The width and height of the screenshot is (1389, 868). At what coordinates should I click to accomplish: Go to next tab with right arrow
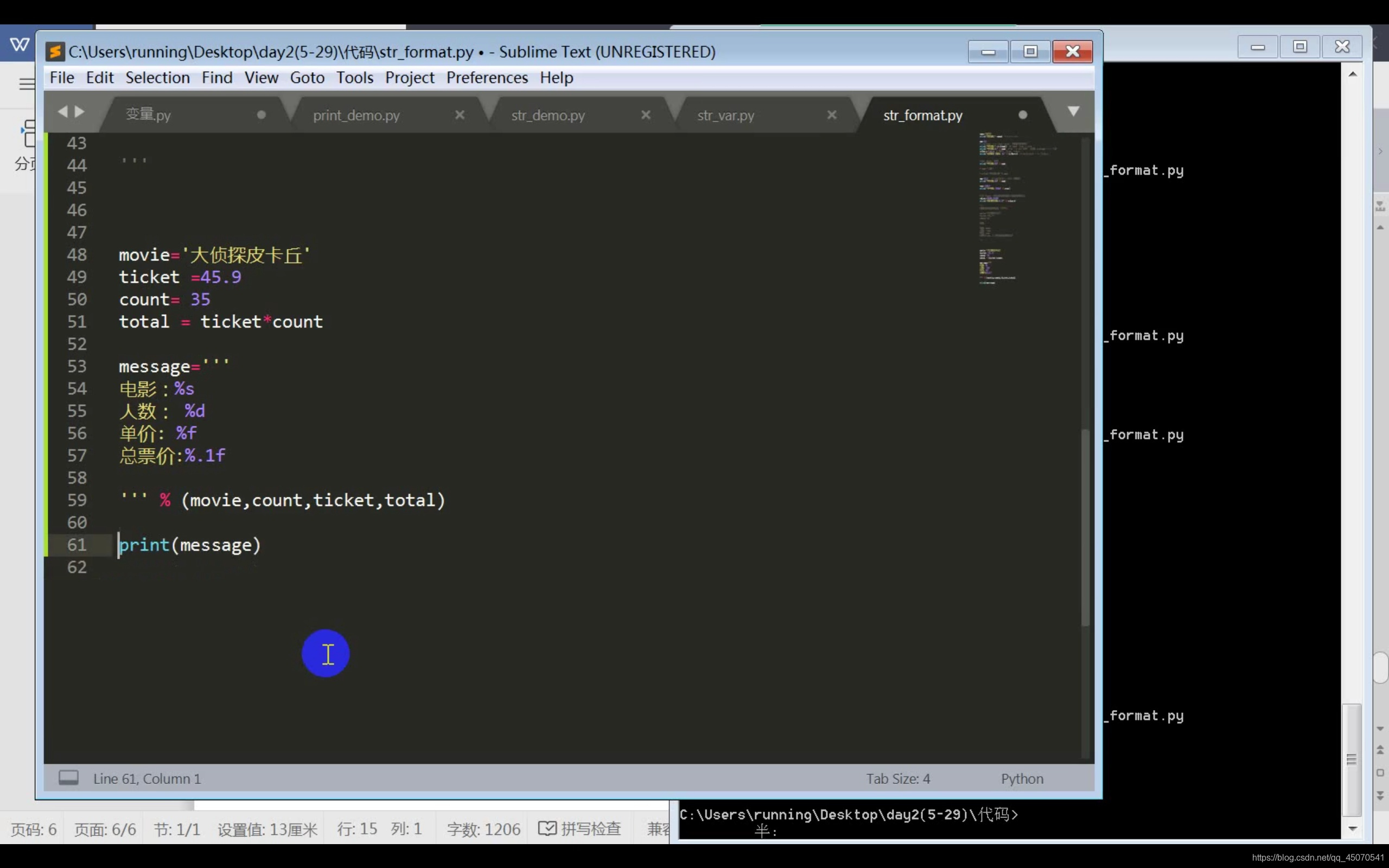[80, 111]
